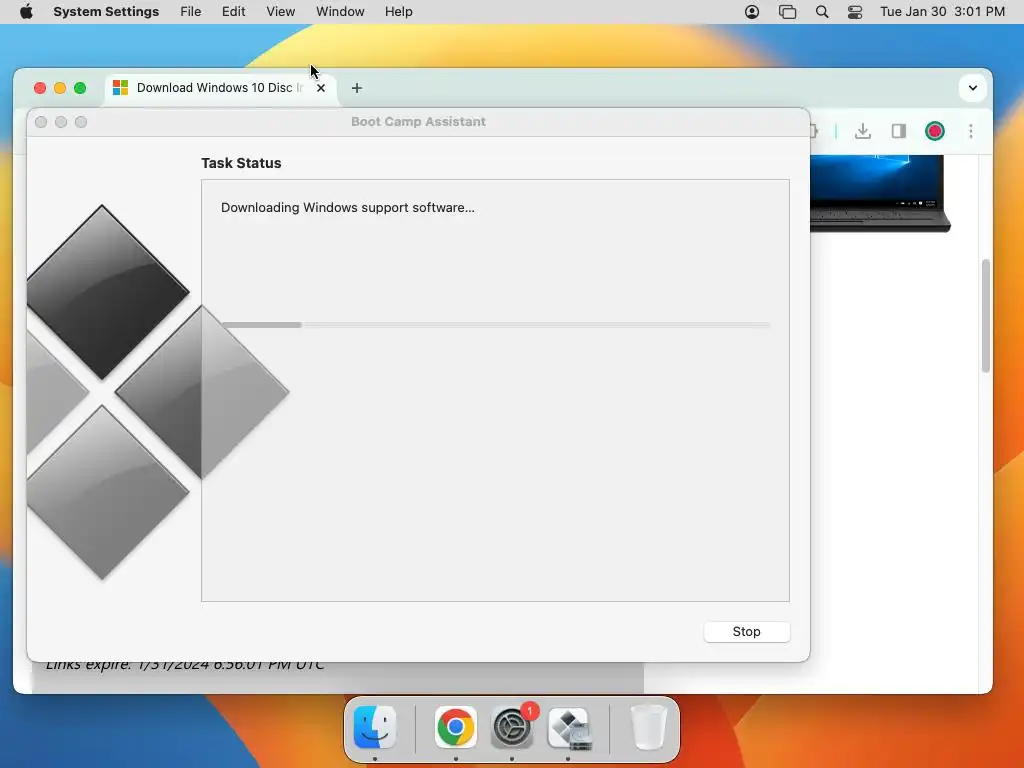Open Trash from the Dock
1024x768 pixels.
(648, 728)
